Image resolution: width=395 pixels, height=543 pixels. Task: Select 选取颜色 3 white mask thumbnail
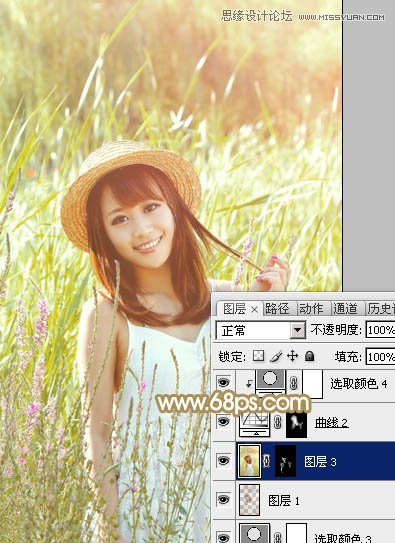297,533
